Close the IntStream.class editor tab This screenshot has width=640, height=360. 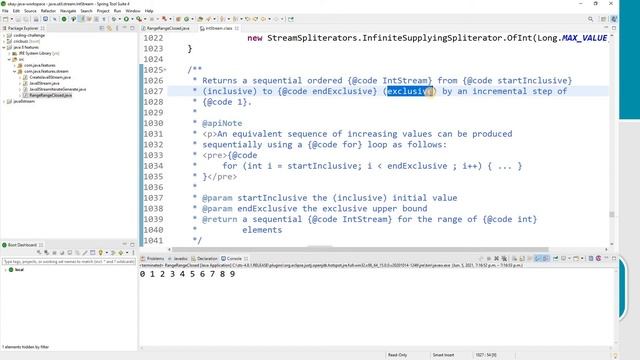click(237, 28)
